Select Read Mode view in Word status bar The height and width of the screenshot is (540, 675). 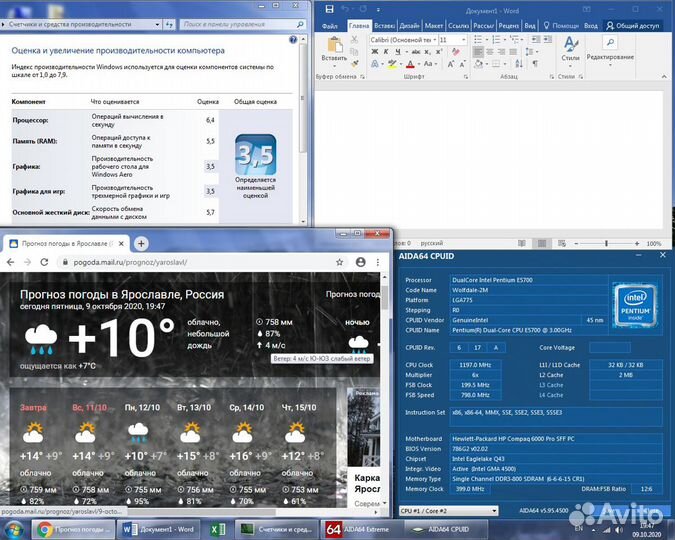(522, 243)
